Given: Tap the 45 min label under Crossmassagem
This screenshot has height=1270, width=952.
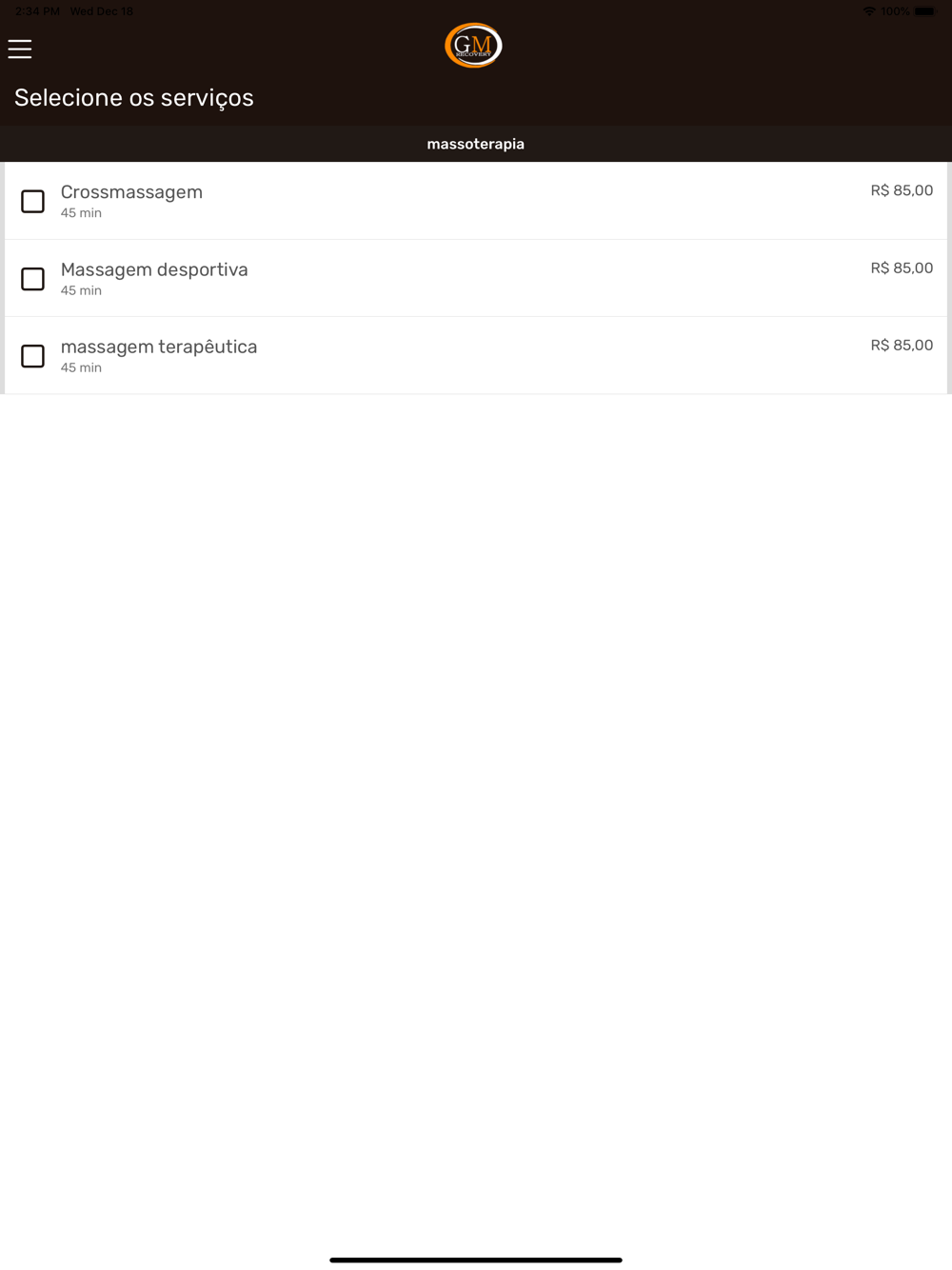Looking at the screenshot, I should point(81,213).
